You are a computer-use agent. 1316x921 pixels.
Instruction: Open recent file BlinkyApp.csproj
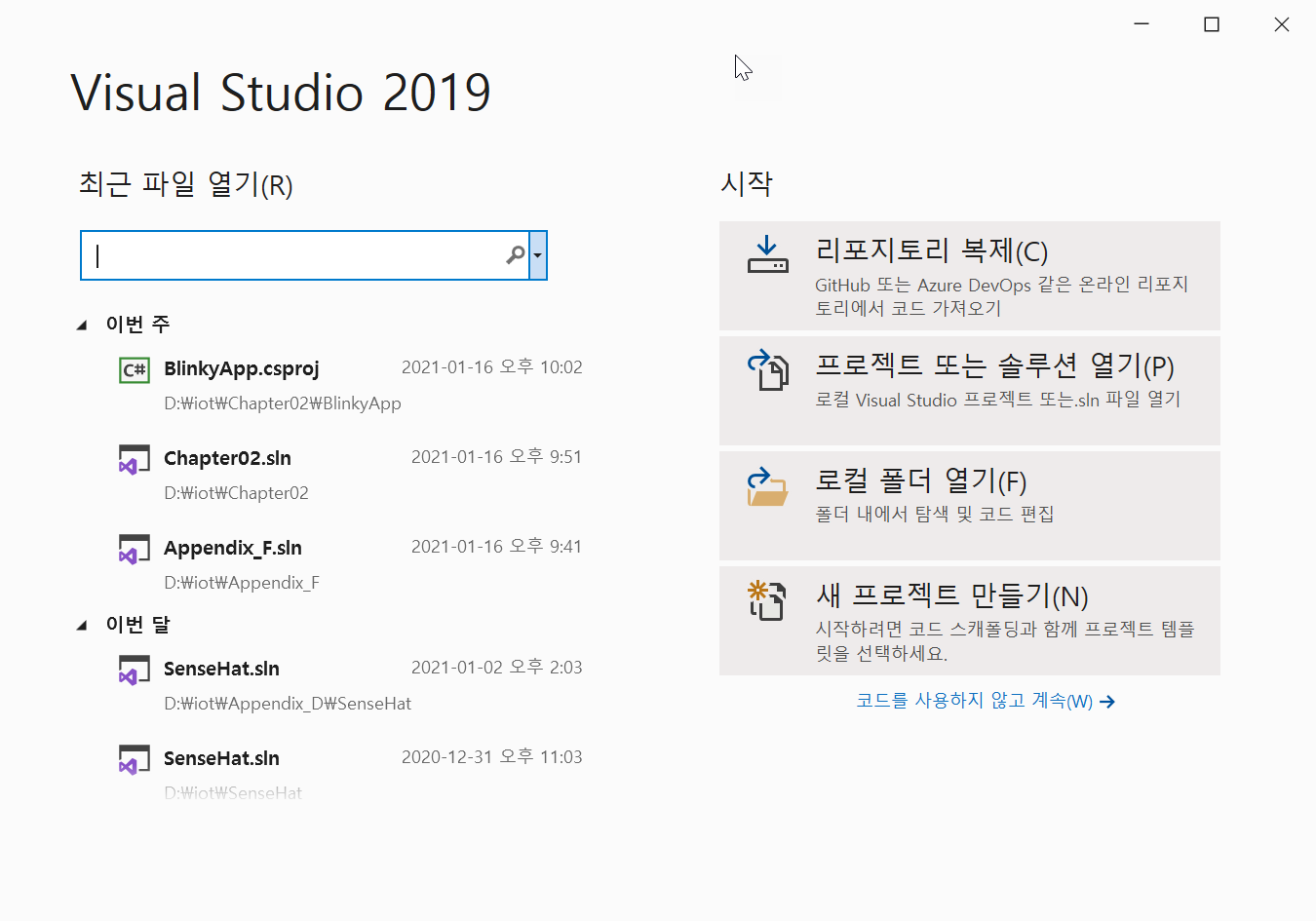[242, 368]
